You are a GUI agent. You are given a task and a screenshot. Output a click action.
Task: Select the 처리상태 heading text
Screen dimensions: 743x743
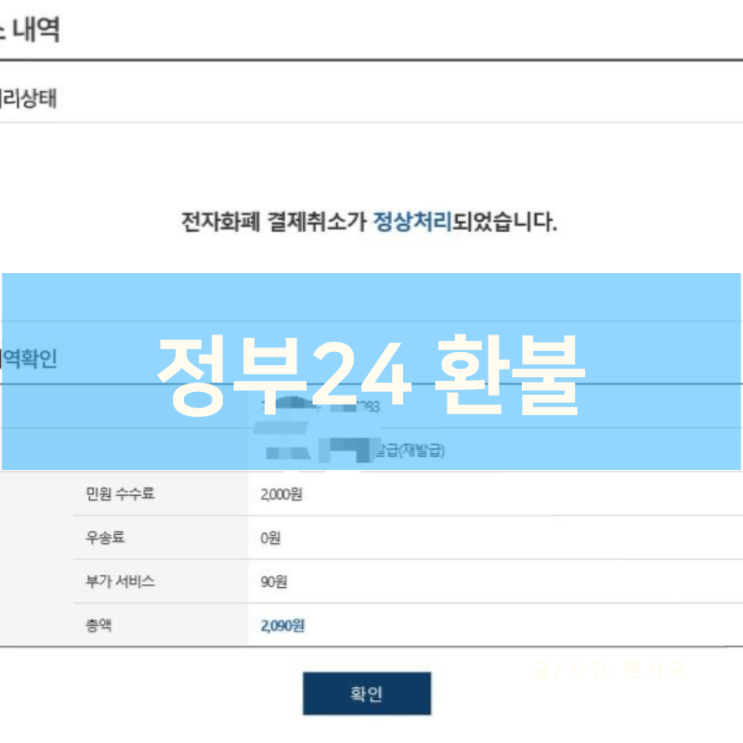click(28, 99)
